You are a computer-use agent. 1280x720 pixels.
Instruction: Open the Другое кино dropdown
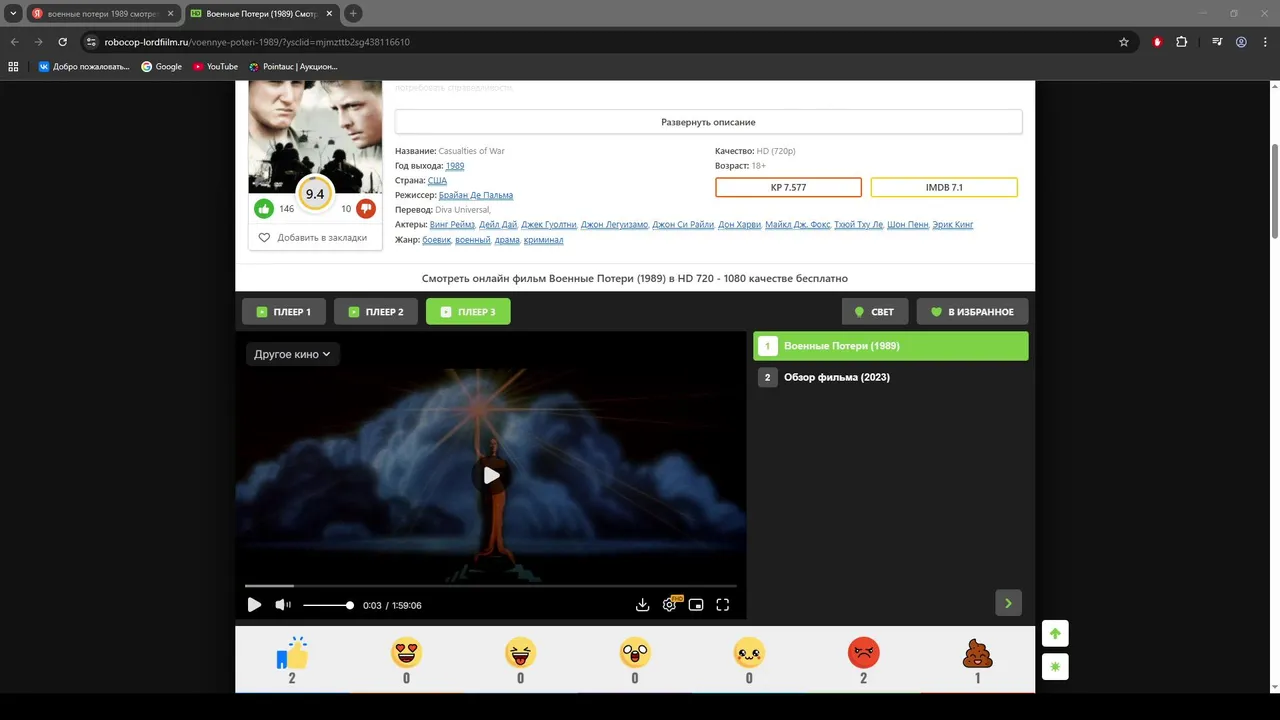(292, 354)
